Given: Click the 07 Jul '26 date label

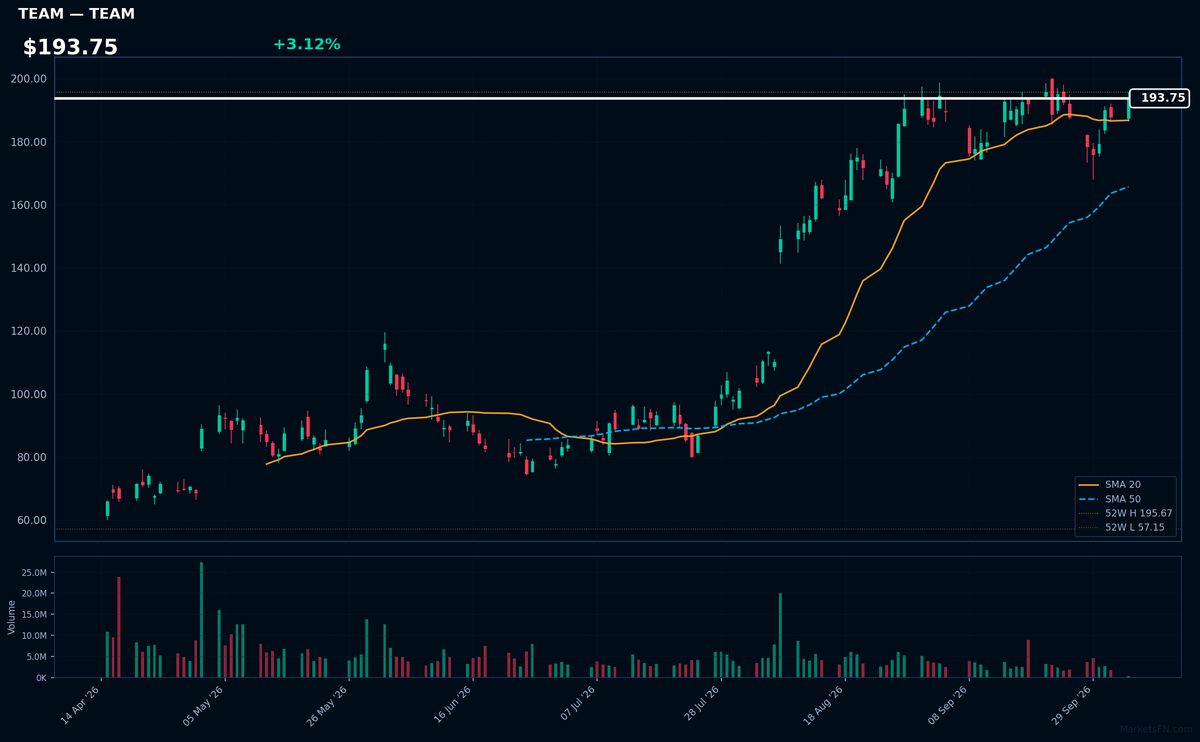Looking at the screenshot, I should tap(578, 705).
